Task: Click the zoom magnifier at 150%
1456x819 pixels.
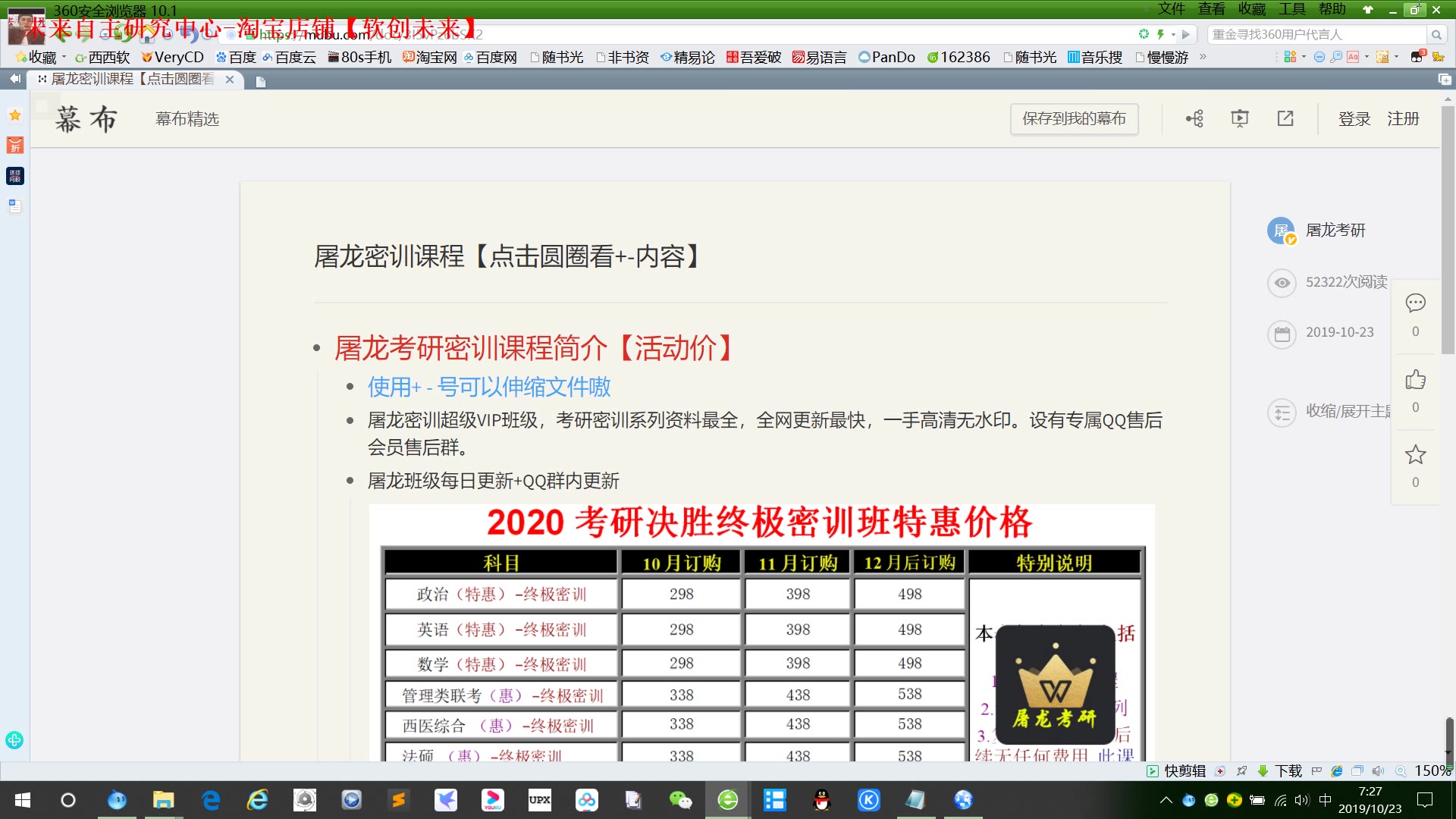Action: point(1401,771)
